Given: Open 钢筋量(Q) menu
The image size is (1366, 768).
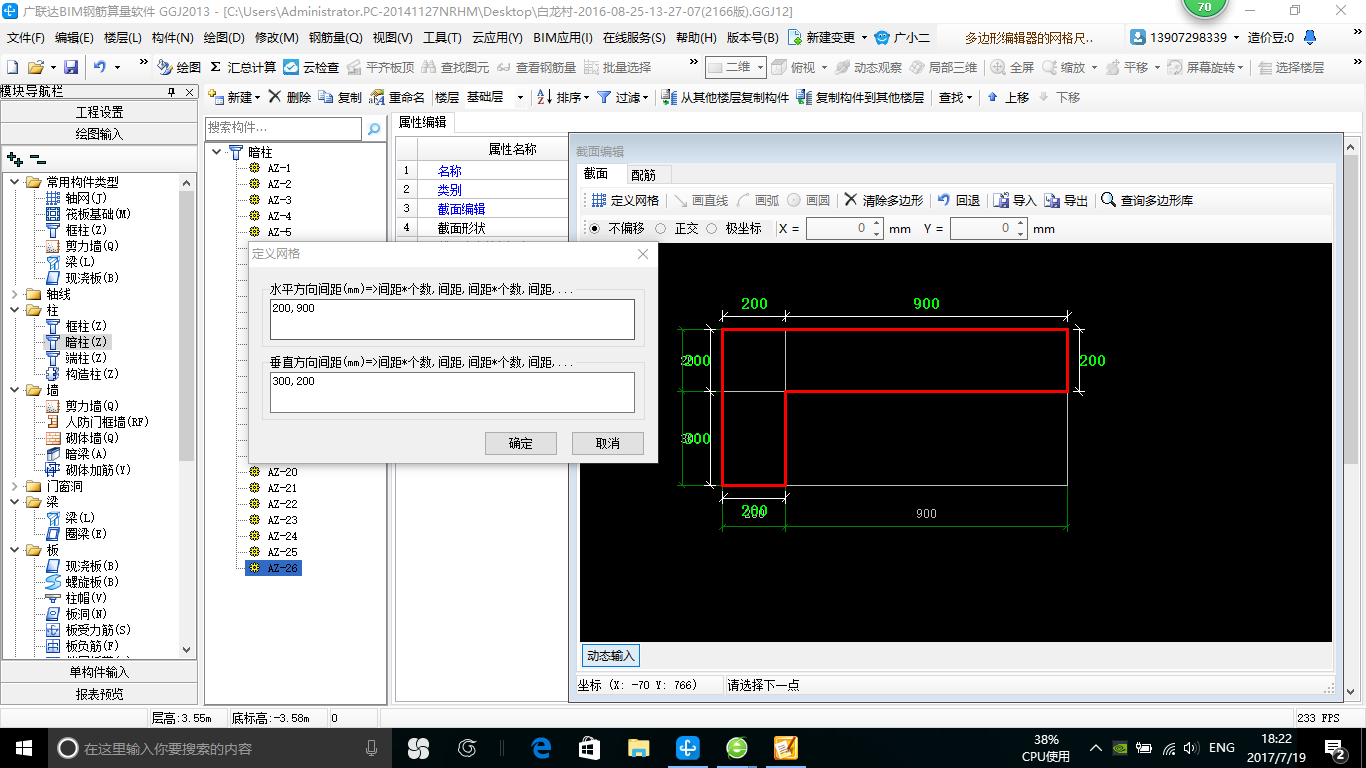Looking at the screenshot, I should [336, 38].
